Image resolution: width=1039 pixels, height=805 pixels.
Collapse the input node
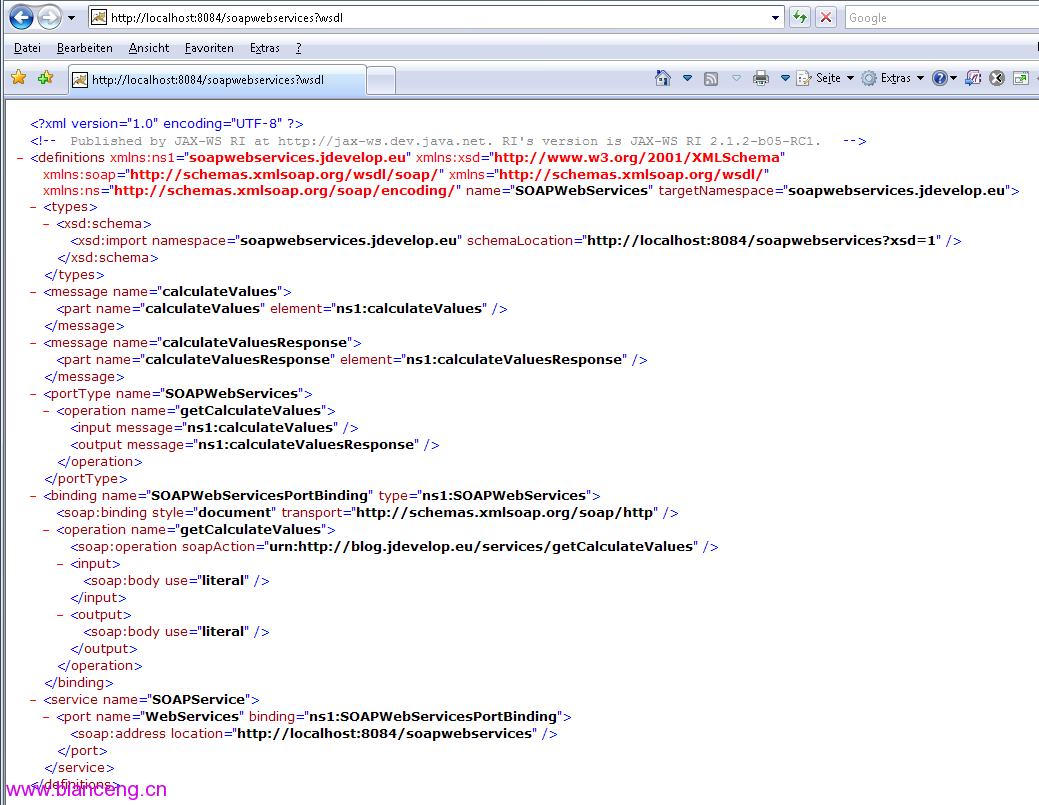coord(60,564)
